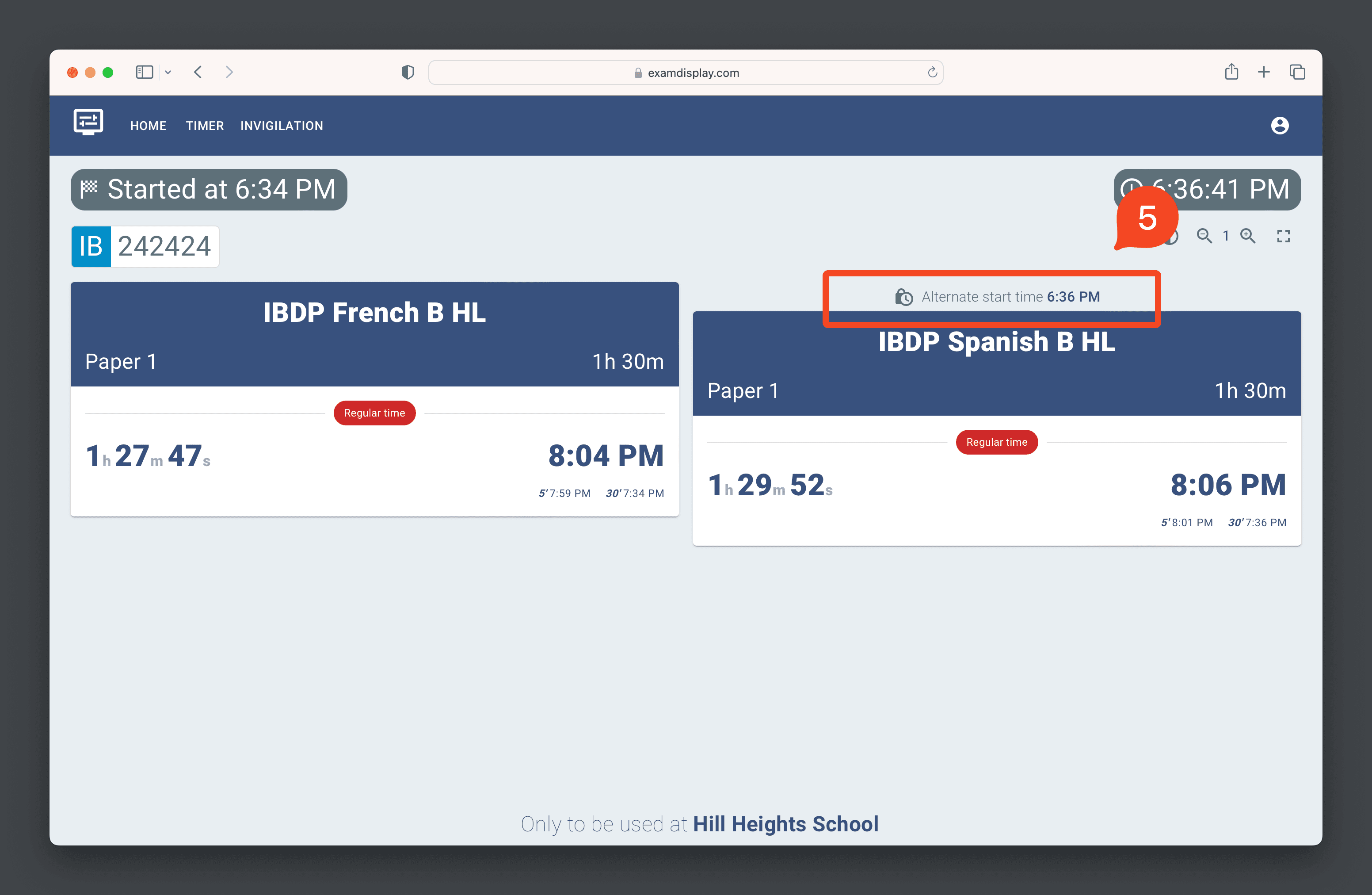
Task: Click the IB 242424 centre code badge
Action: click(x=145, y=246)
